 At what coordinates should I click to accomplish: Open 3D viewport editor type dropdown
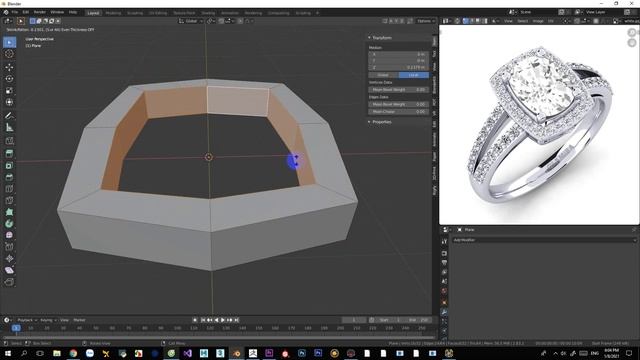tap(8, 21)
